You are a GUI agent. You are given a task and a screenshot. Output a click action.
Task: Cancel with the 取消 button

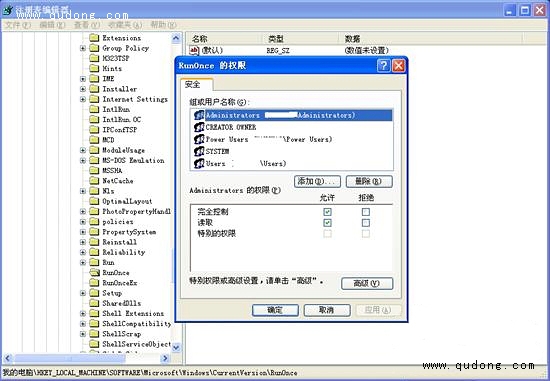[x=327, y=310]
